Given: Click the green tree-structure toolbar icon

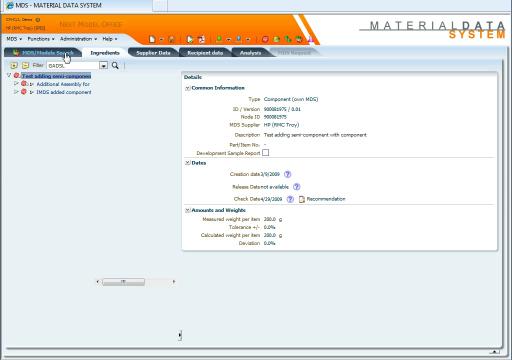Looking at the screenshot, I should [x=288, y=39].
